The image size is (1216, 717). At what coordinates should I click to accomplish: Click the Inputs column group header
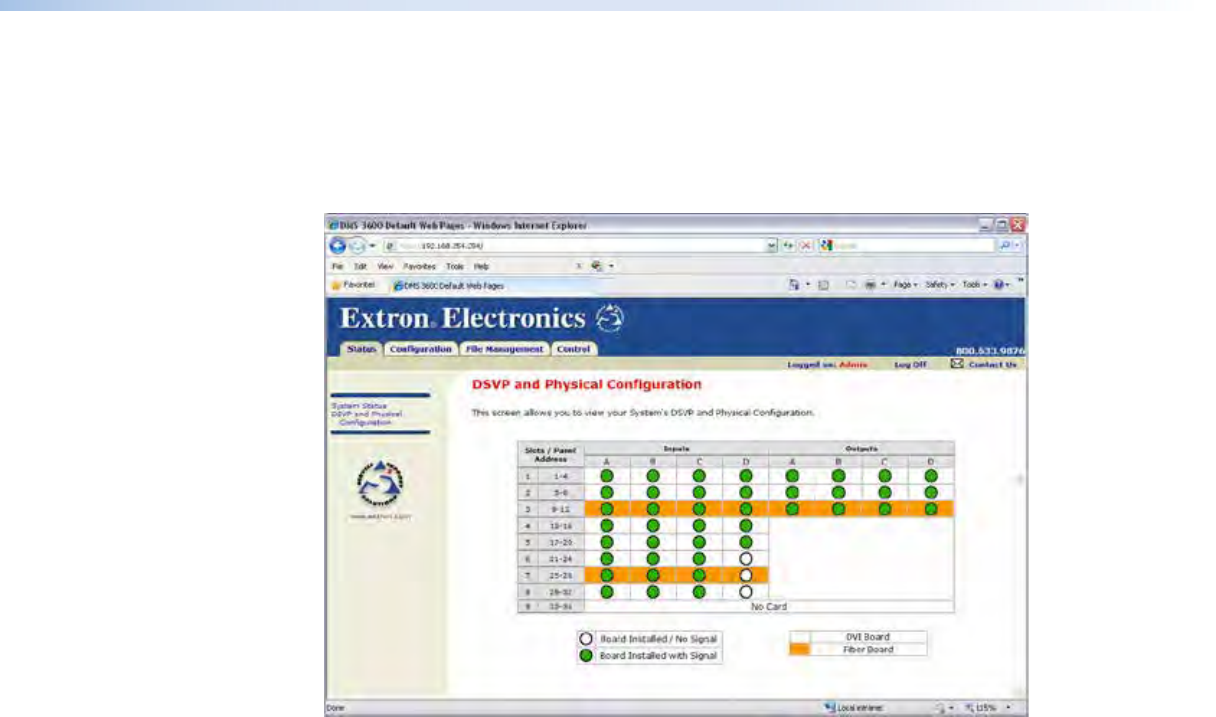click(676, 448)
